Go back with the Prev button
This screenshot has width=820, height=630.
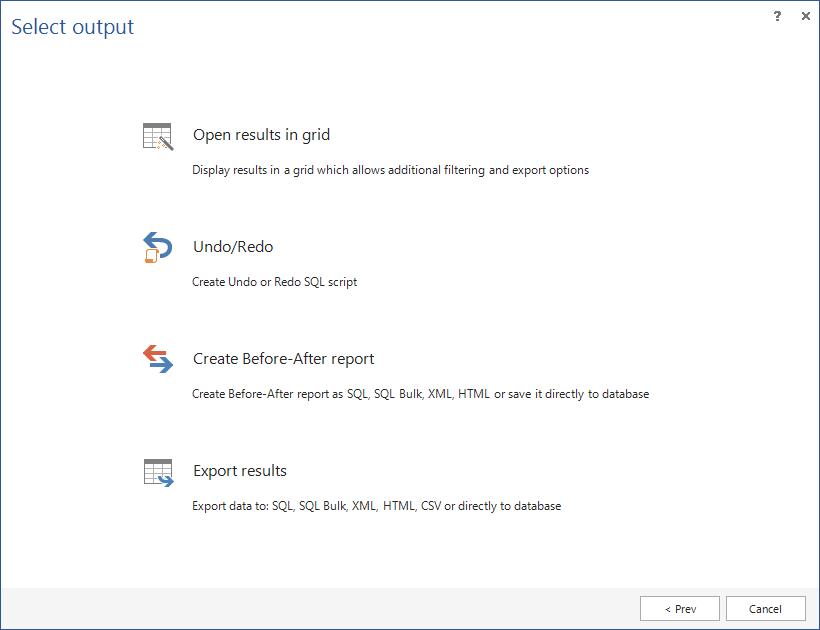pos(680,609)
